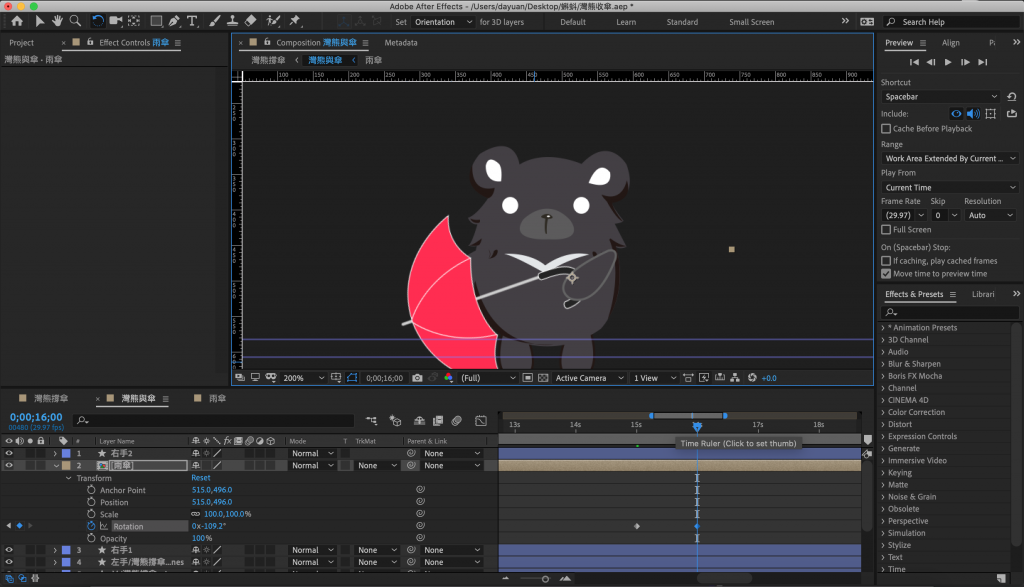Select the Type text tool
1024x587 pixels.
193,22
